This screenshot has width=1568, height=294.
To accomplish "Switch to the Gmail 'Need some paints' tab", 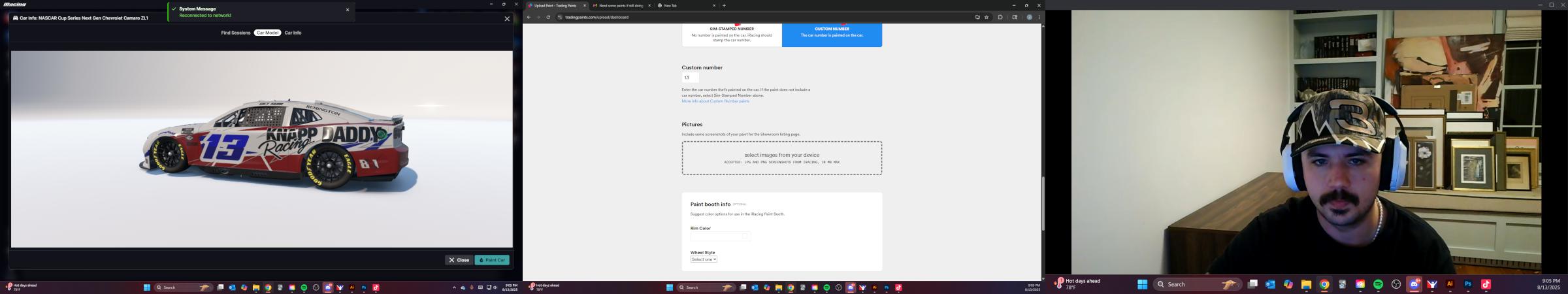I will tap(621, 5).
